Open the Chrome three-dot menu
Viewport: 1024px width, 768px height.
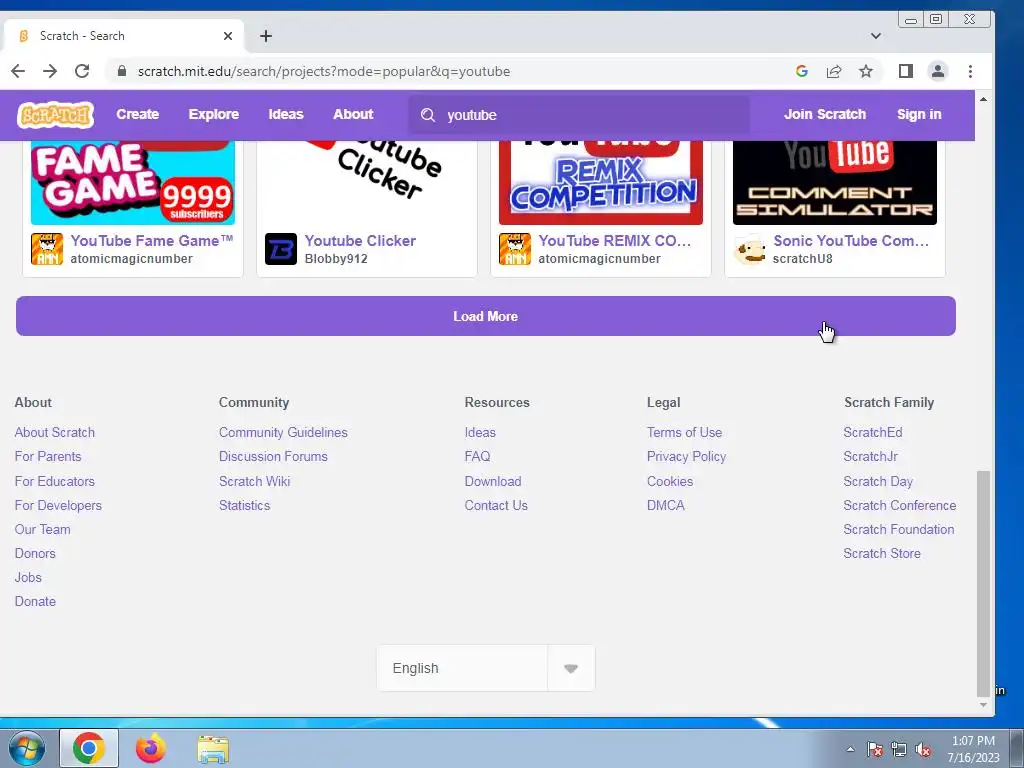[970, 71]
